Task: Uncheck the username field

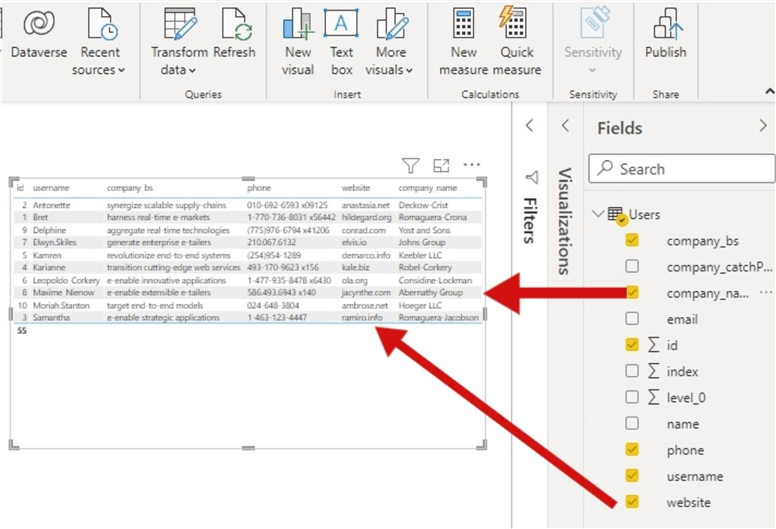Action: coord(632,476)
